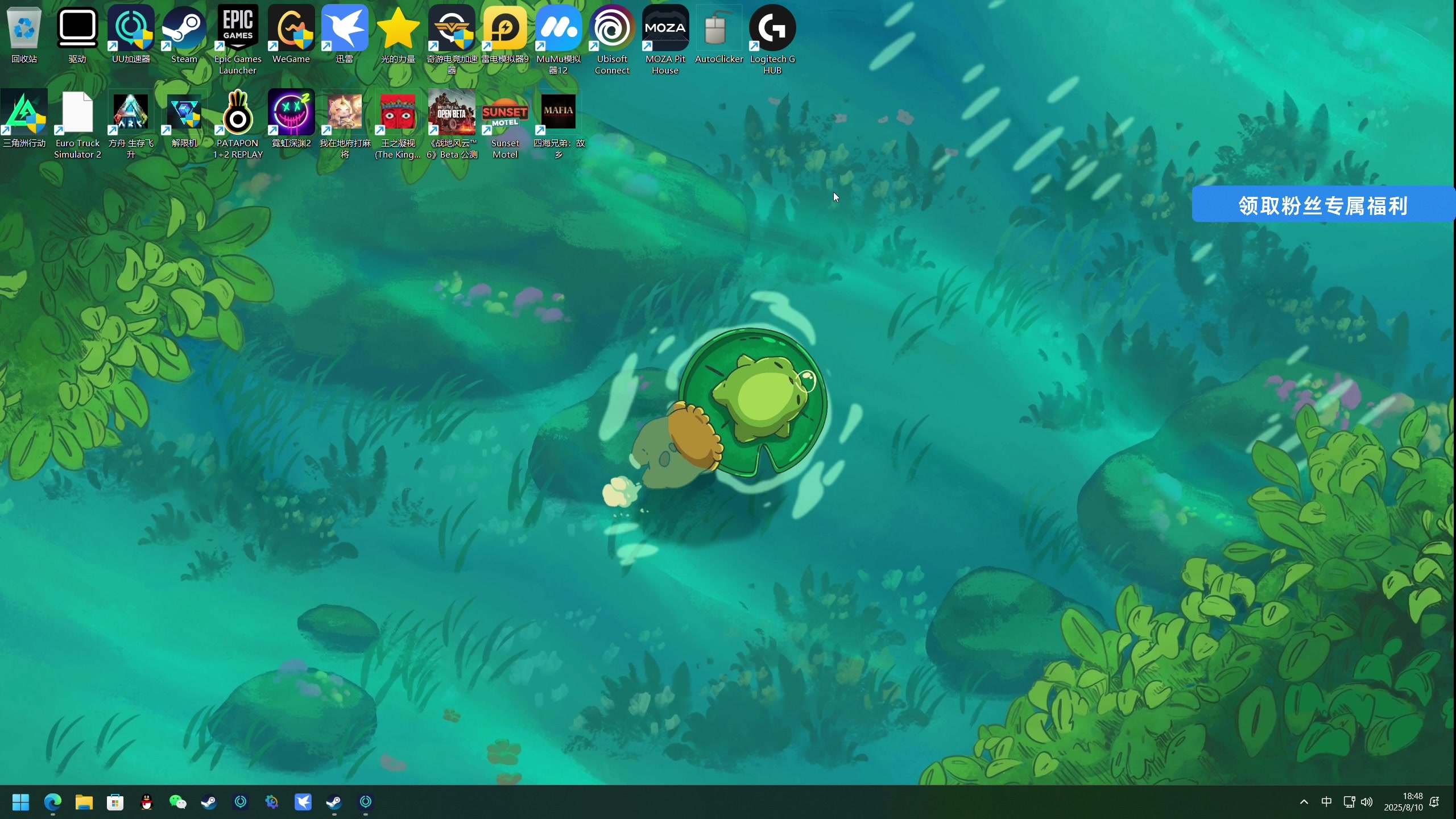Select the 王之凝视 (The King...) shortcut

pyautogui.click(x=398, y=124)
